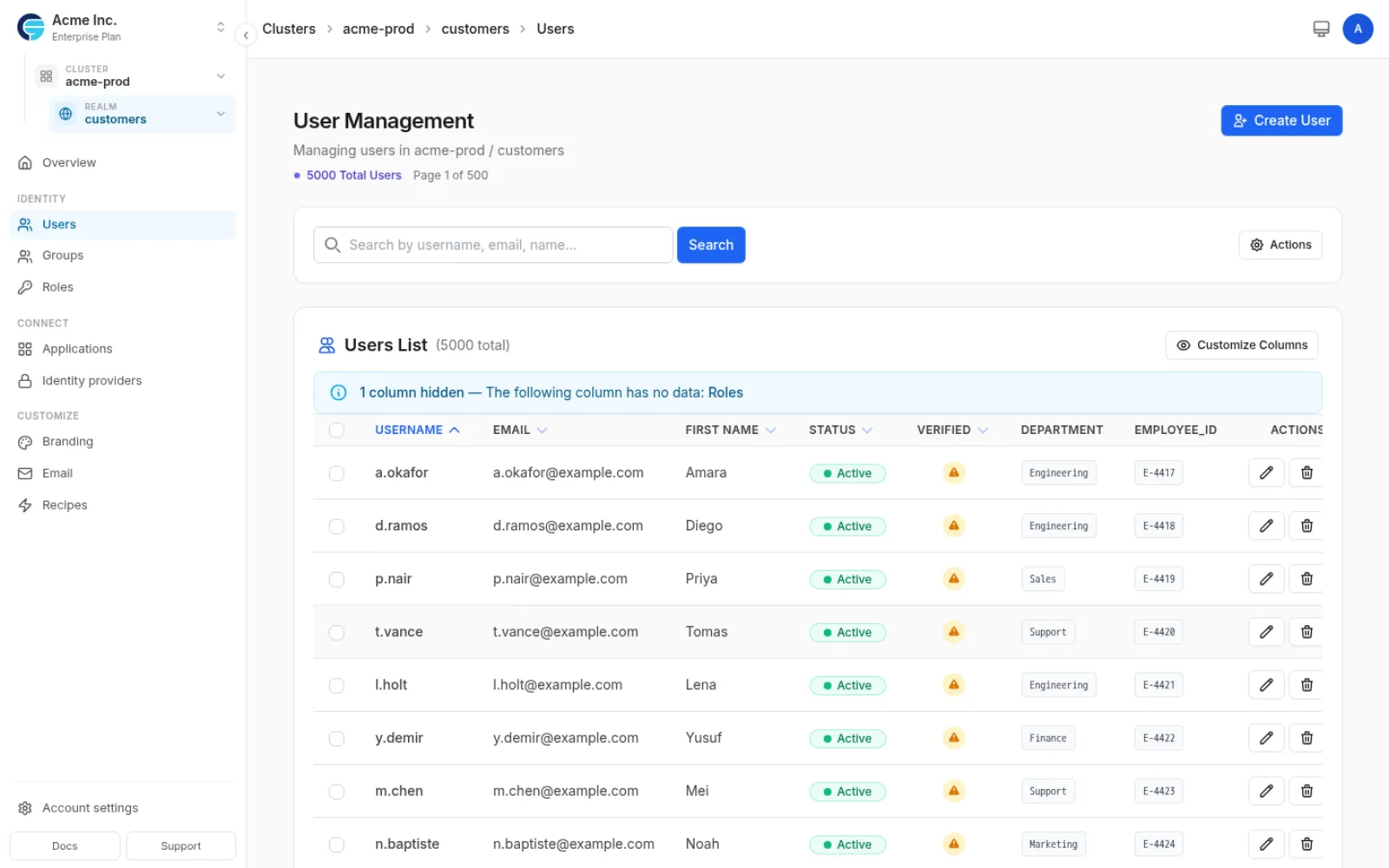Image resolution: width=1389 pixels, height=868 pixels.
Task: Open Branding in the sidebar
Action: (x=122, y=442)
